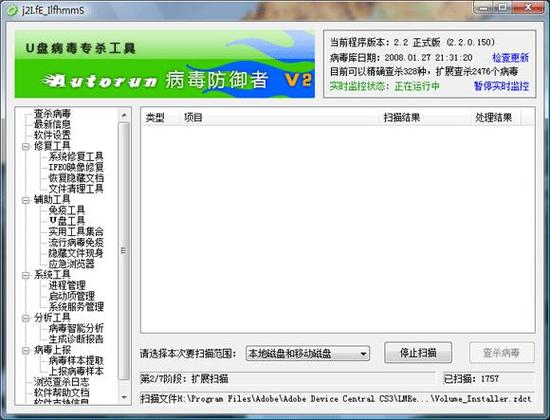Open the U盘工具 entry
This screenshot has height=420, width=550.
[67, 221]
